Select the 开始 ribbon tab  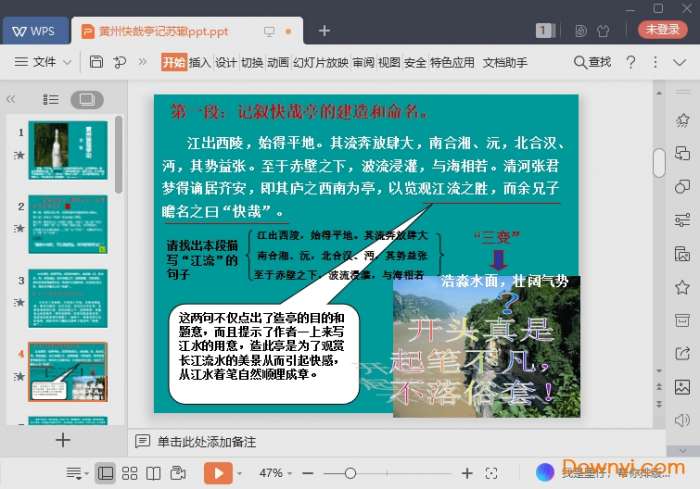174,62
